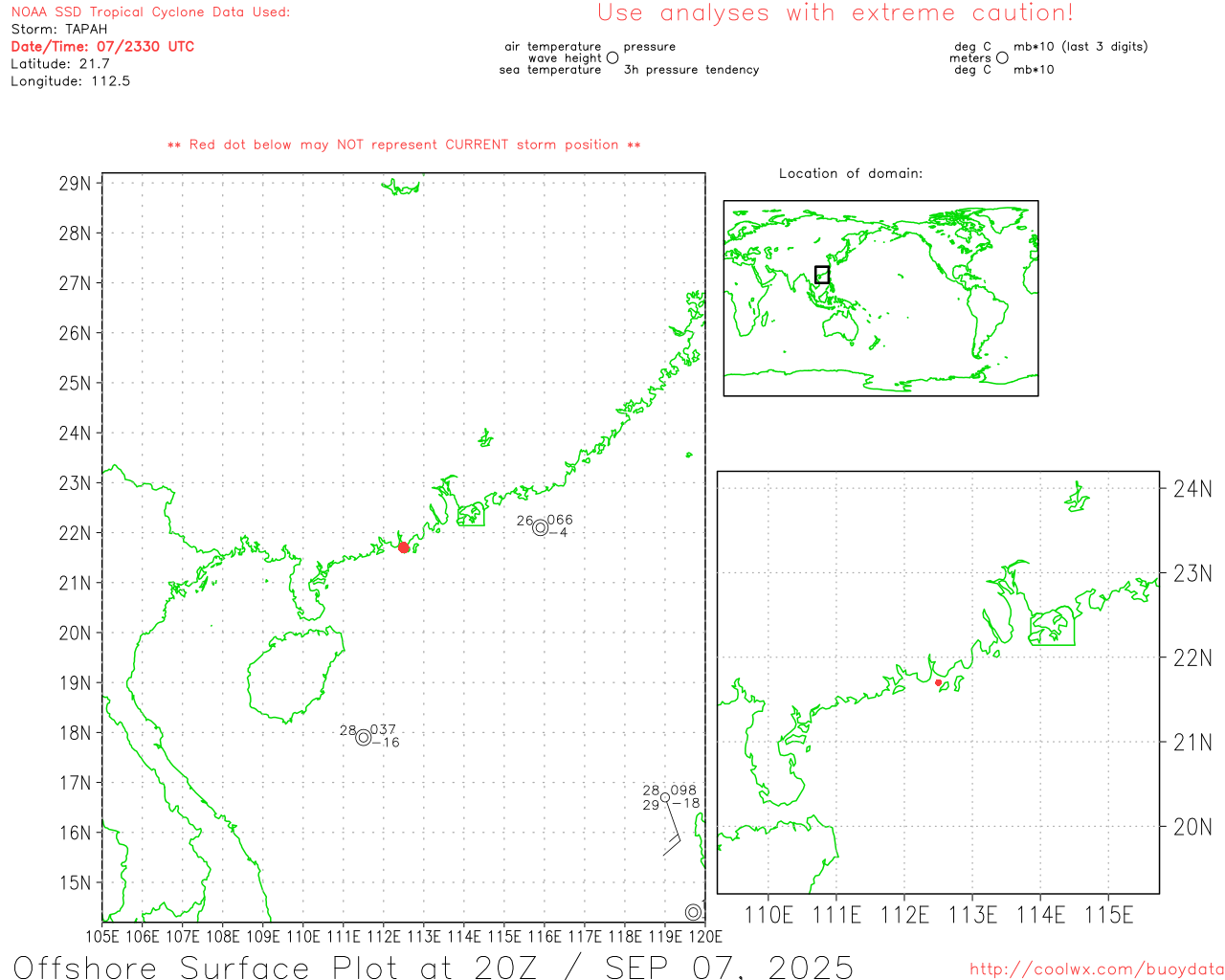This screenshot has width=1225, height=980.
Task: Click the legend circle beside wave height
Action: tap(612, 57)
